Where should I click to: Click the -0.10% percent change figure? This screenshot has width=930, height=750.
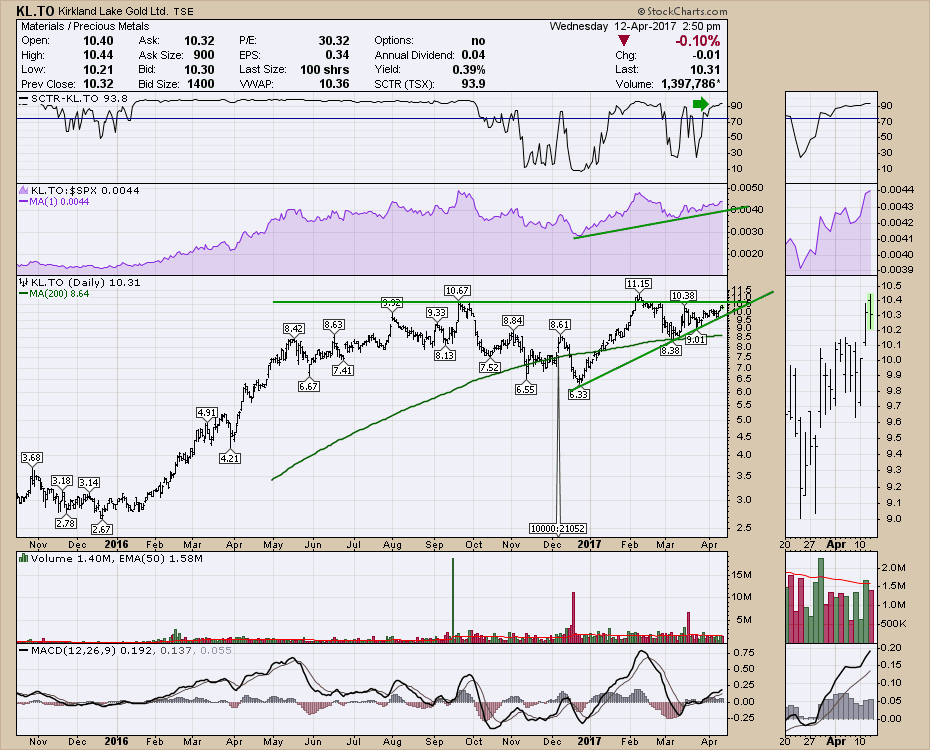[x=698, y=41]
